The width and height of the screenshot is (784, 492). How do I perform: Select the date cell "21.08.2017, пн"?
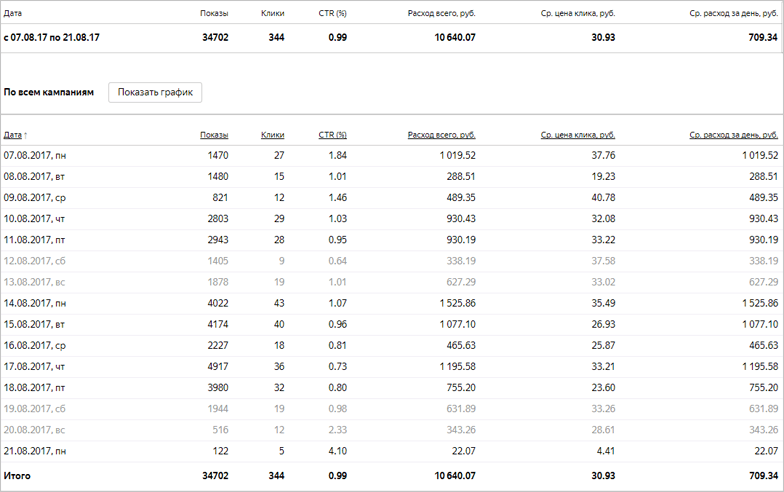35,449
